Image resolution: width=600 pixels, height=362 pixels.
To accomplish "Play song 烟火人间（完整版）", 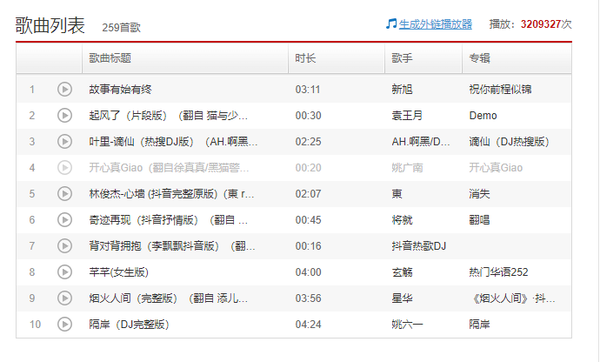I will click(x=65, y=298).
